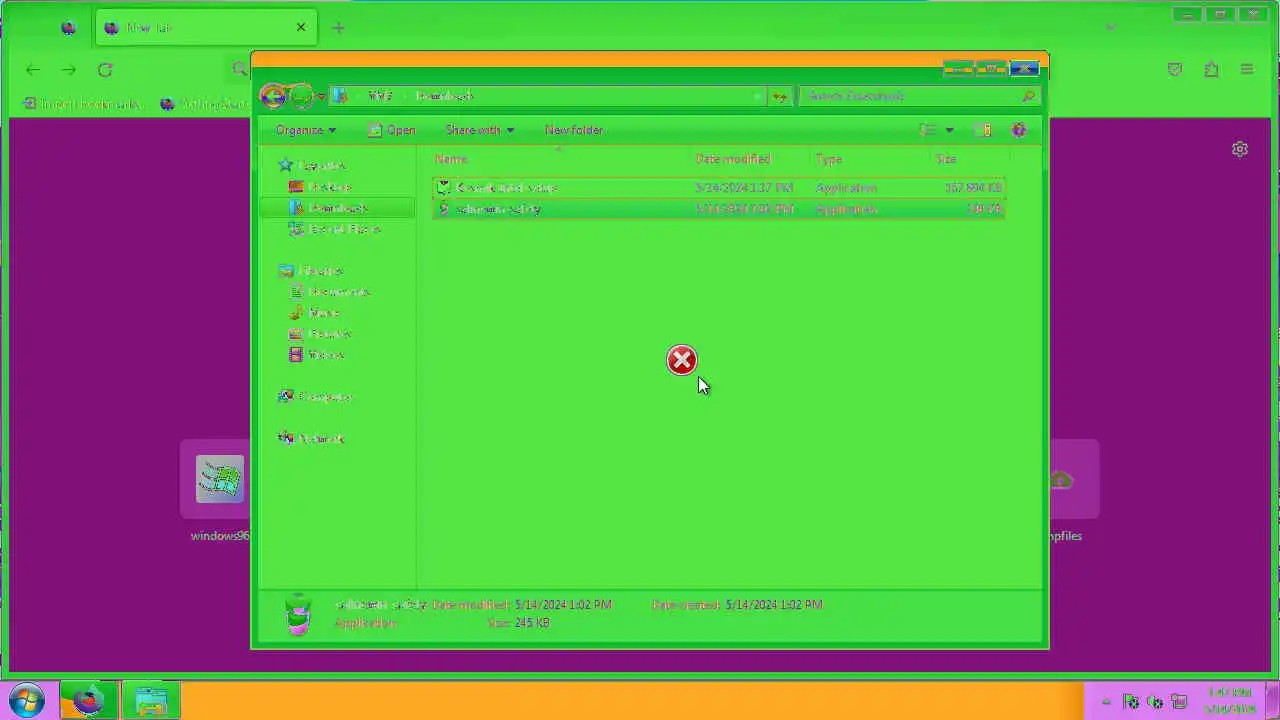Go back using Explorer's back arrow
The height and width of the screenshot is (720, 1280).
point(272,96)
